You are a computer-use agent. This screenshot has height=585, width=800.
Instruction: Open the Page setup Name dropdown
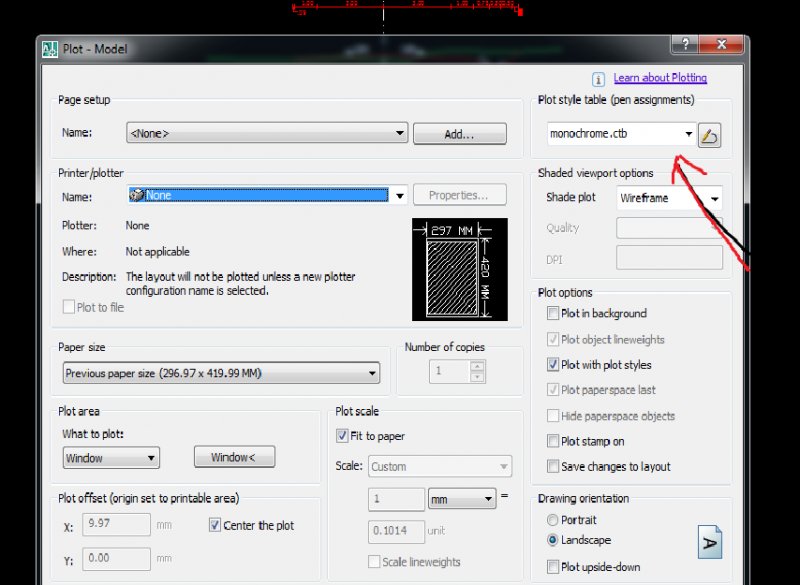267,133
